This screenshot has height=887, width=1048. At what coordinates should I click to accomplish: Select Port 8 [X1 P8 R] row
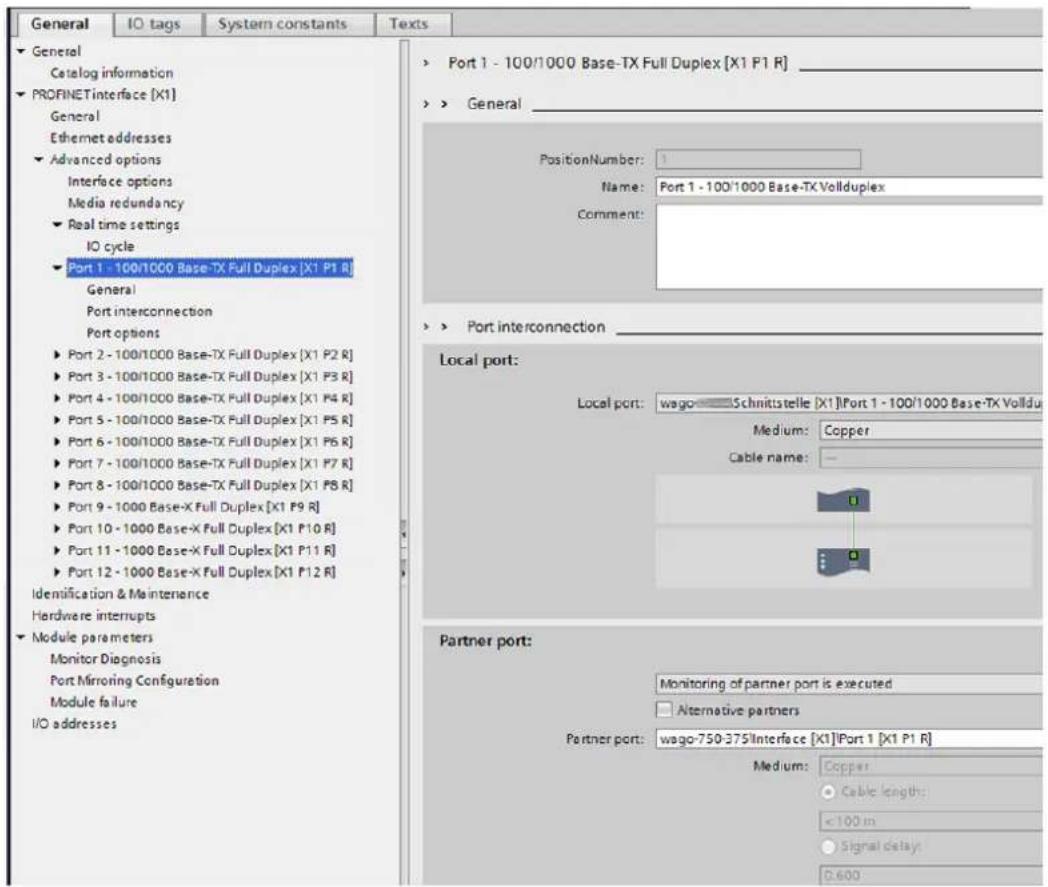pos(211,485)
